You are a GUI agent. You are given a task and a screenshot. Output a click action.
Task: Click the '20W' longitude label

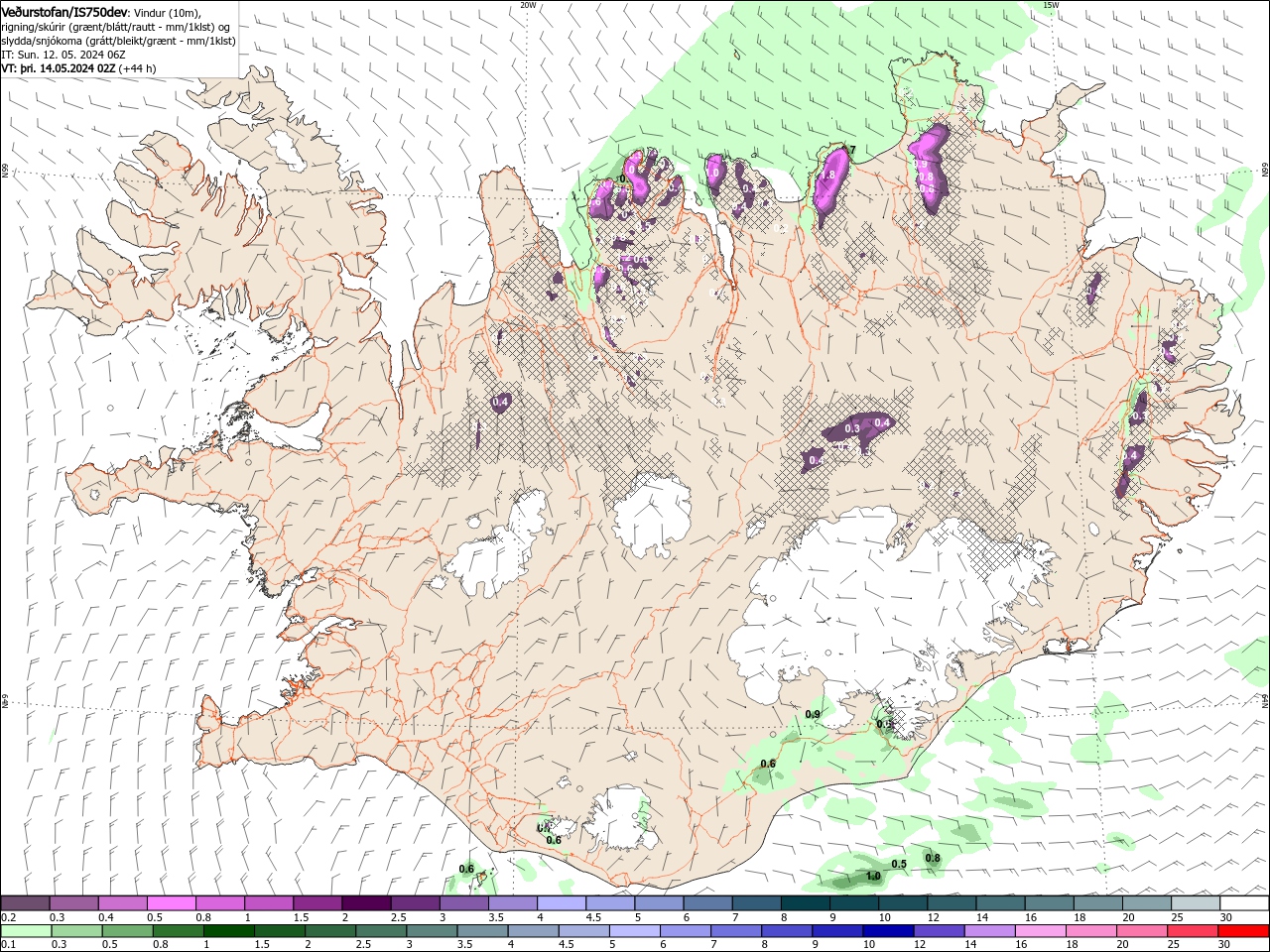pyautogui.click(x=529, y=5)
